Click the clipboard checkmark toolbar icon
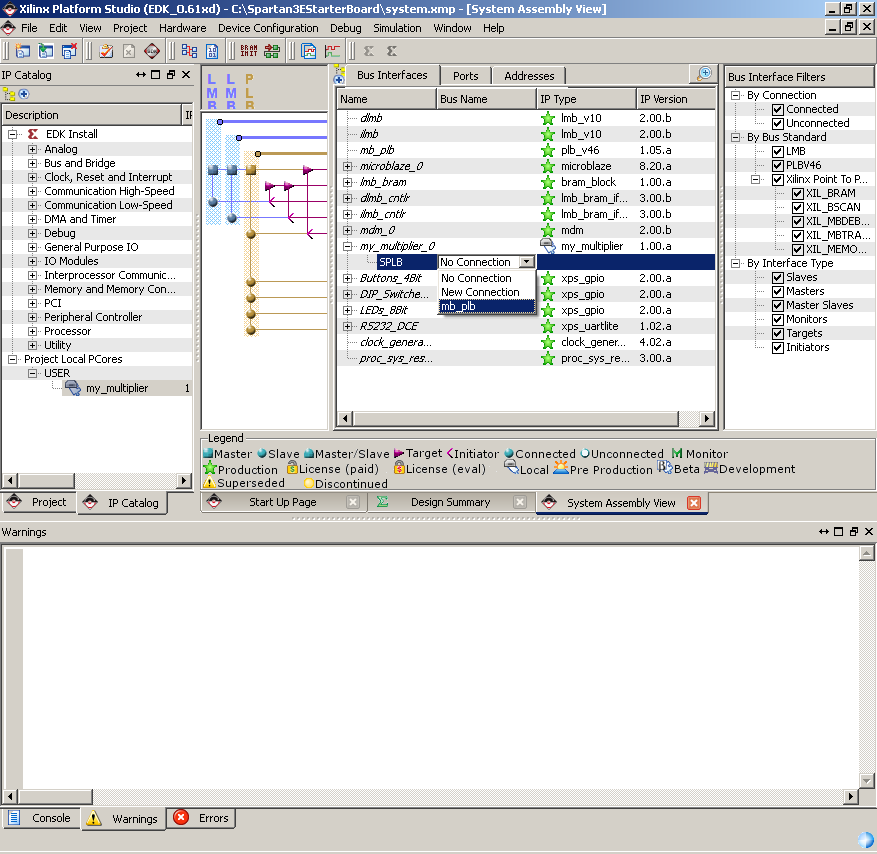This screenshot has width=877, height=854. tap(106, 51)
